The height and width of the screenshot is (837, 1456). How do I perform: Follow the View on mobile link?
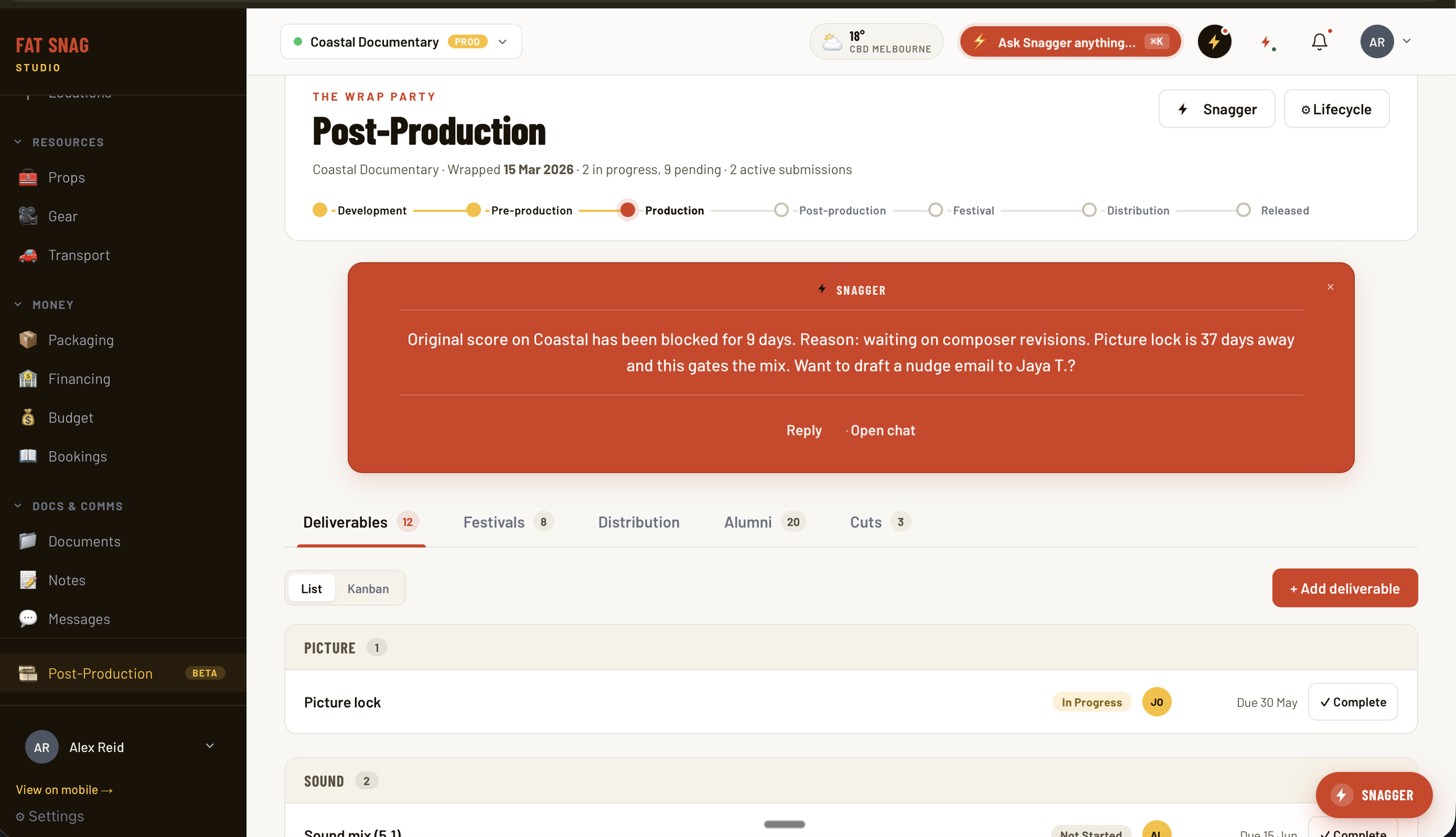pos(64,790)
